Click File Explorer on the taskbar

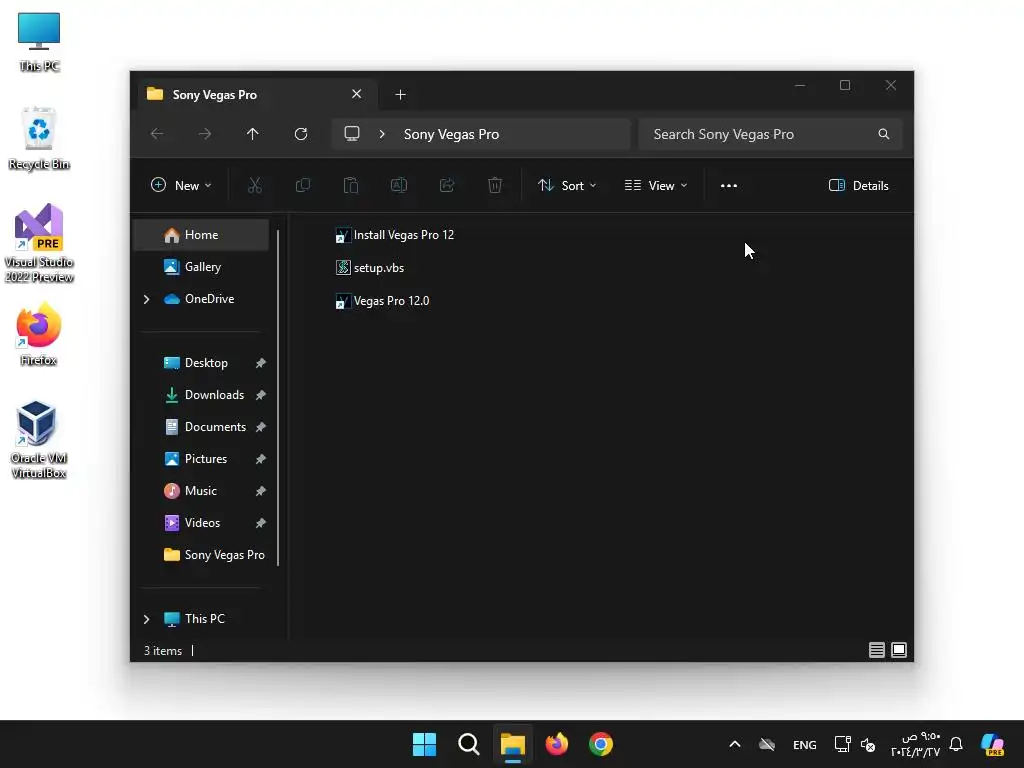coord(513,744)
